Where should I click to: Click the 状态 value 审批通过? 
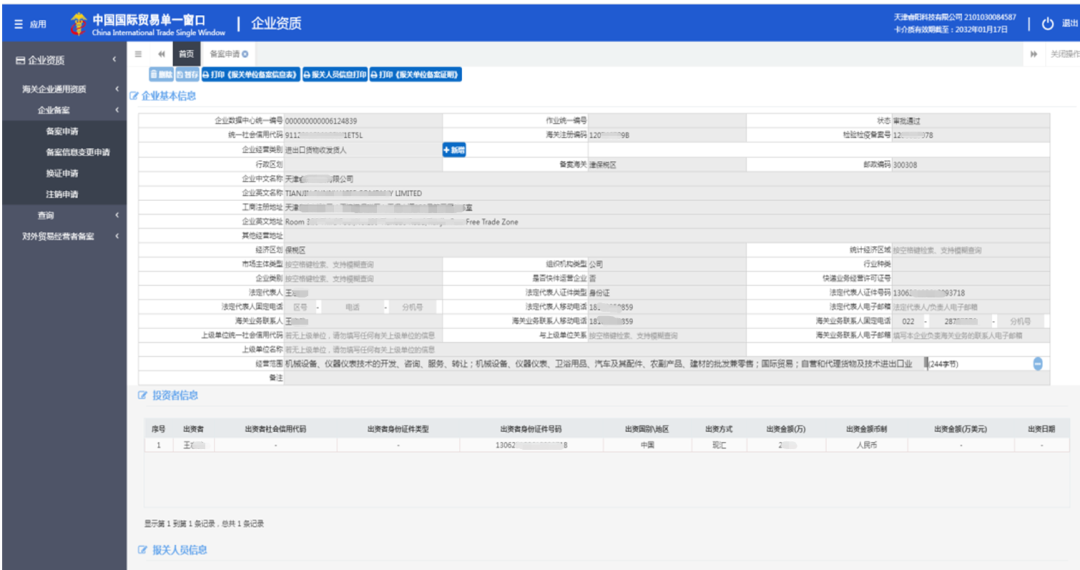tap(906, 121)
